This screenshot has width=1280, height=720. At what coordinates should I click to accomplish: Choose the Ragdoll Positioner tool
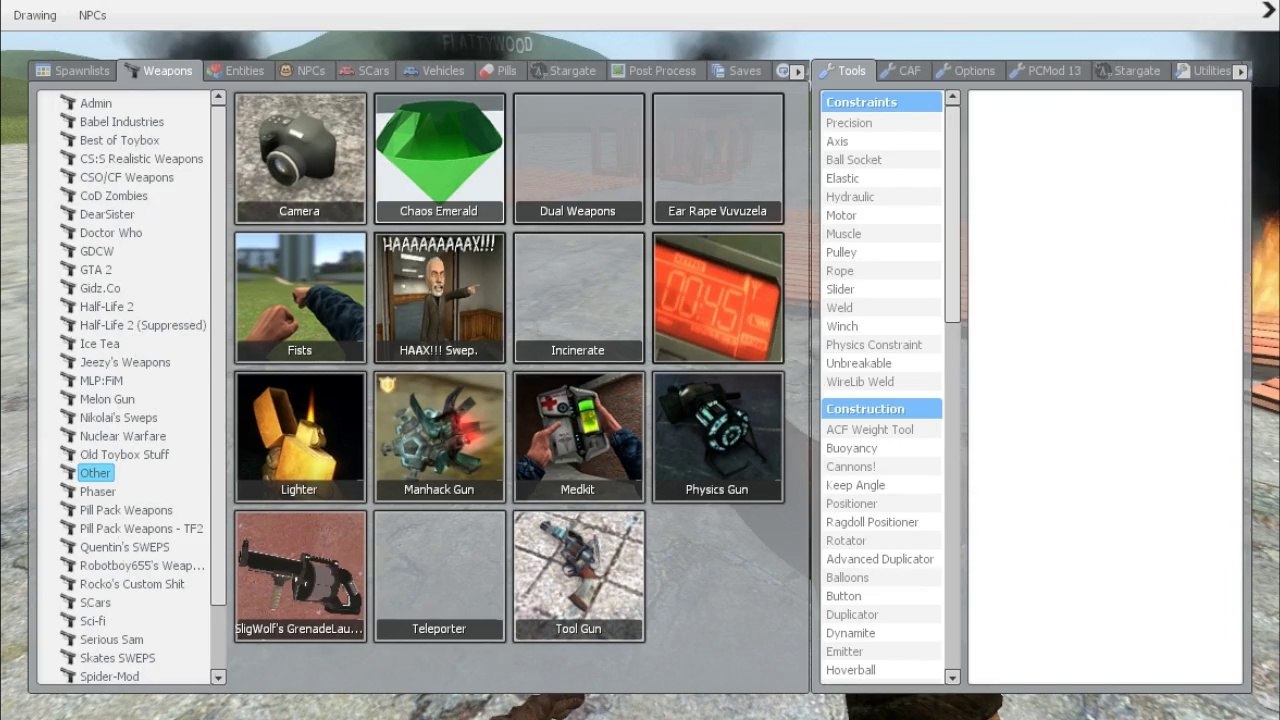pos(881,522)
